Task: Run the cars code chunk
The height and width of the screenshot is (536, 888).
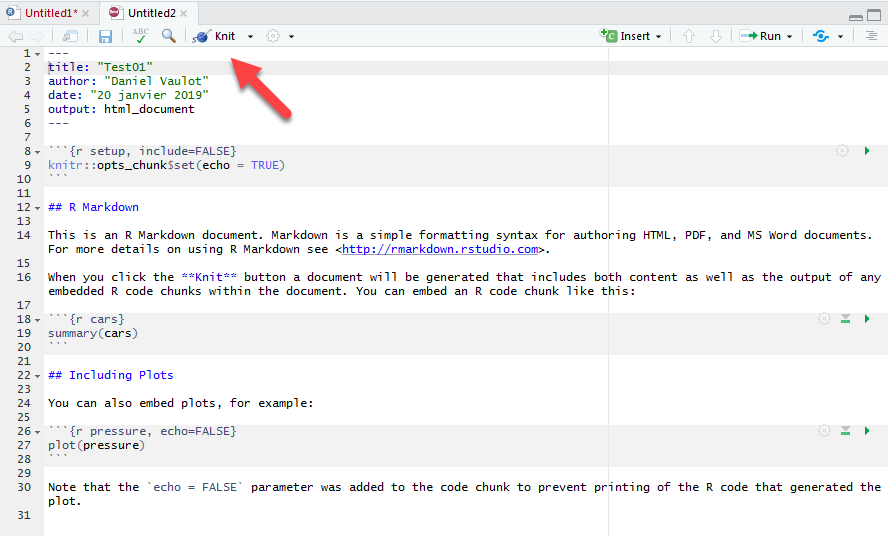Action: [x=867, y=319]
